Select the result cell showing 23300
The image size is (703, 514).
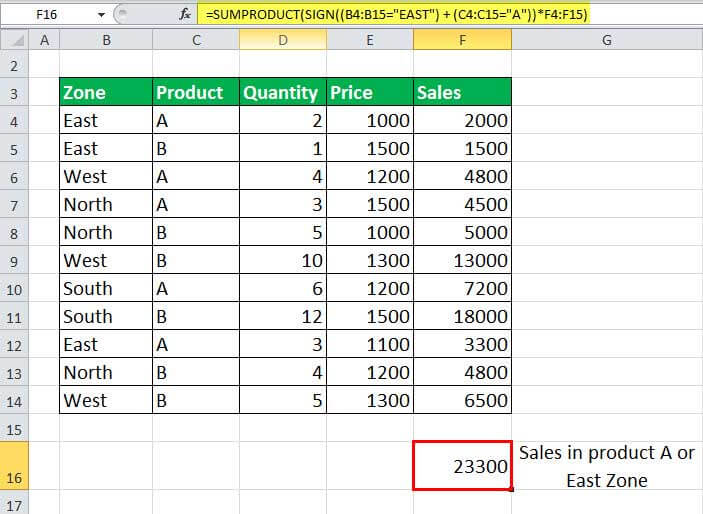(x=462, y=466)
